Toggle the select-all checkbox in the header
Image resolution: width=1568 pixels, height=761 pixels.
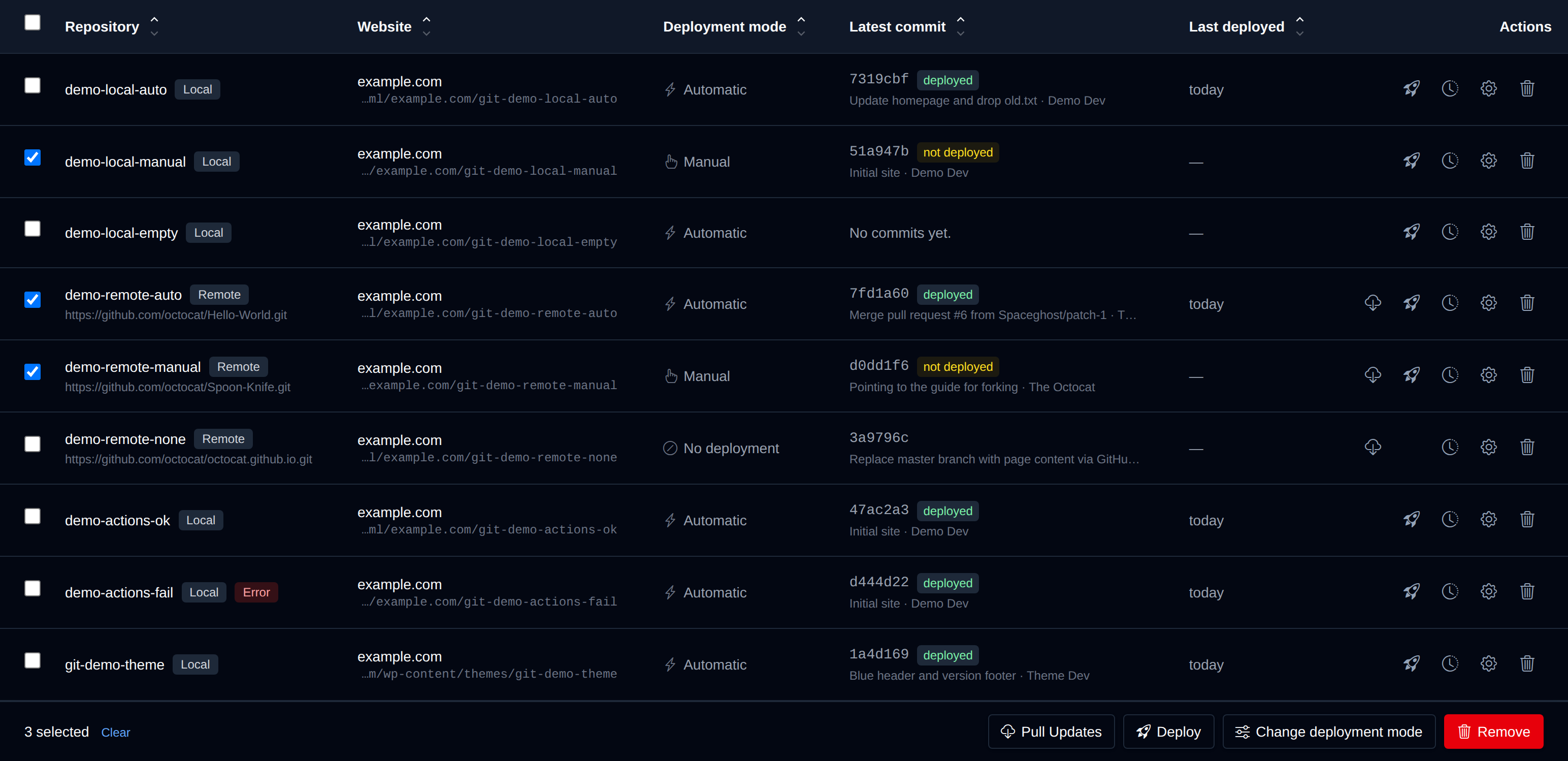(x=32, y=22)
